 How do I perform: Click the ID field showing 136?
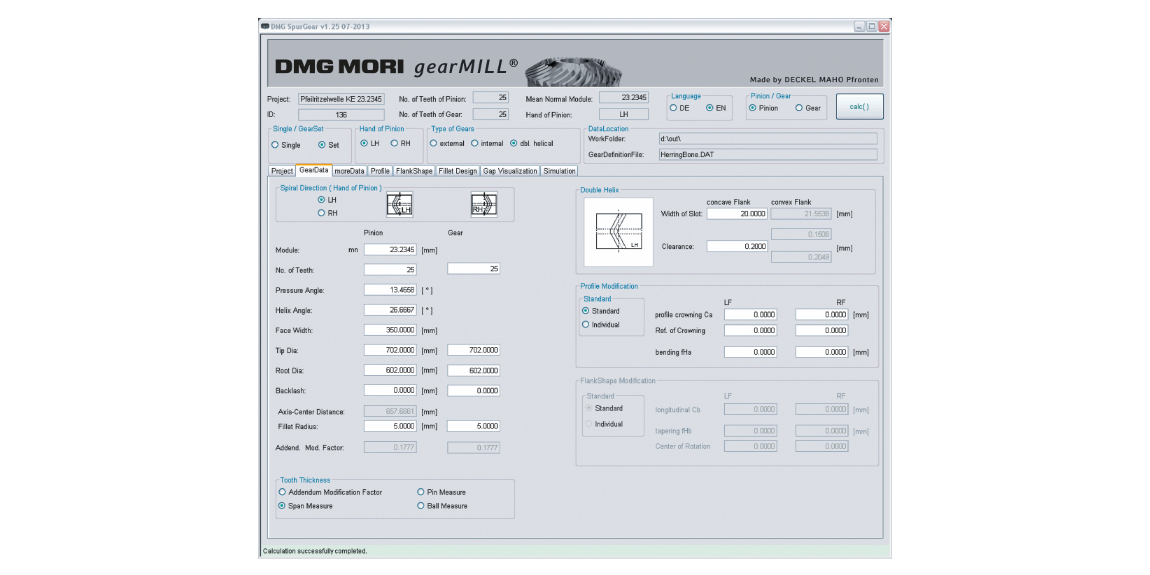pos(340,114)
